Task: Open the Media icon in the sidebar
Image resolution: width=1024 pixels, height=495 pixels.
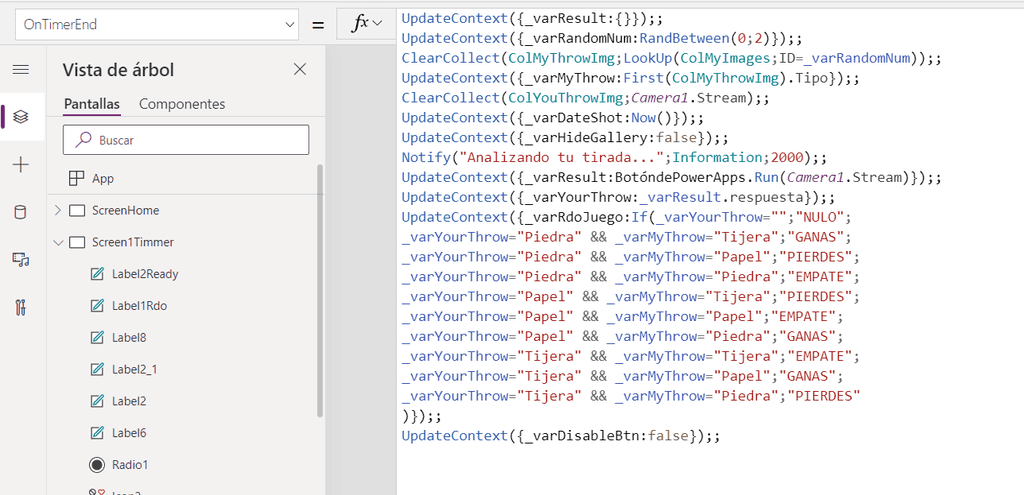Action: click(x=21, y=260)
